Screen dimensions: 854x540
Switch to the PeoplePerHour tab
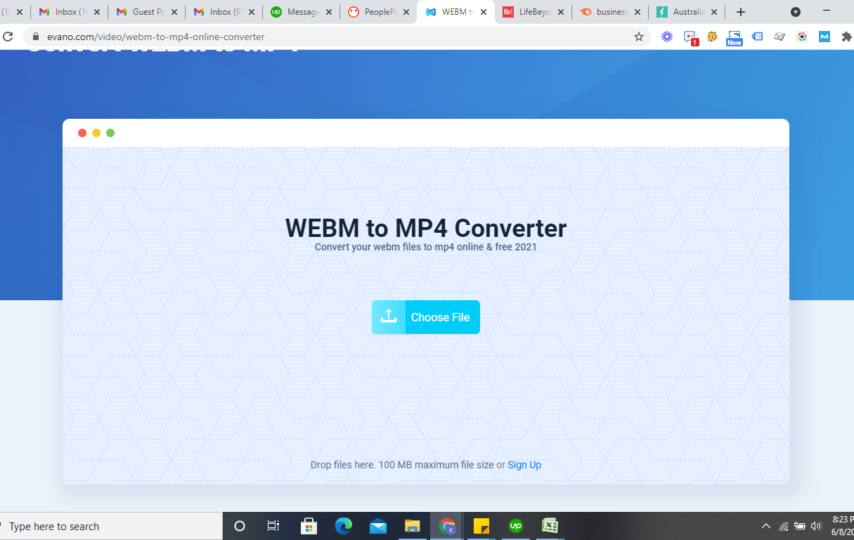[379, 12]
